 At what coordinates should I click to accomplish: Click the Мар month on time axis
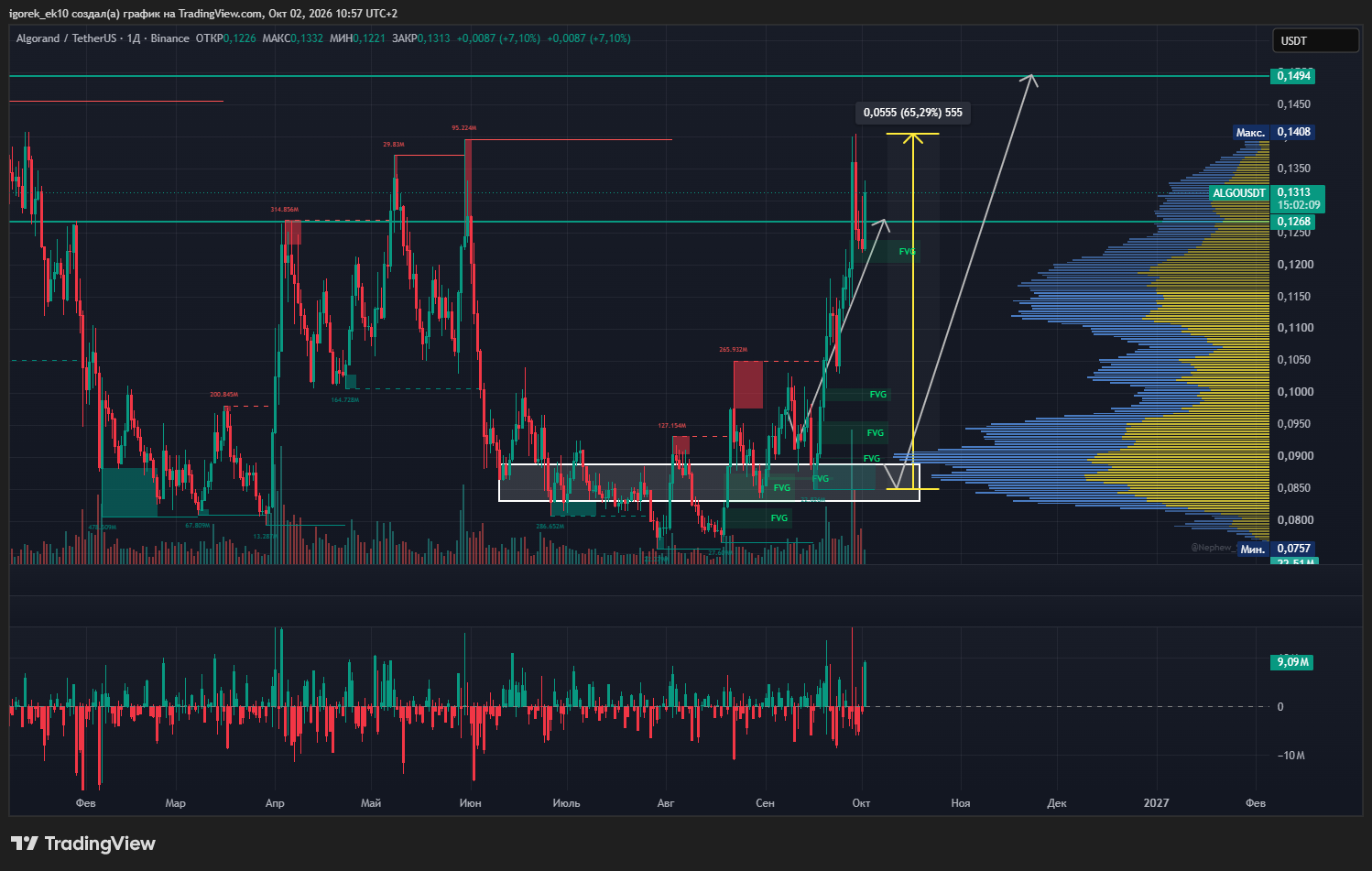pos(175,803)
